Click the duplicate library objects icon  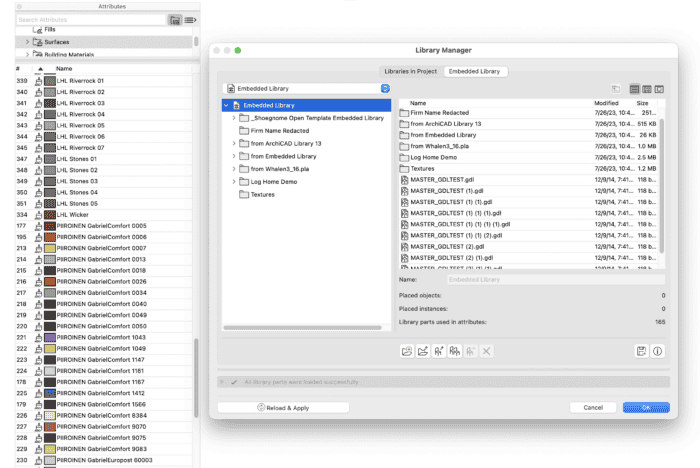455,351
